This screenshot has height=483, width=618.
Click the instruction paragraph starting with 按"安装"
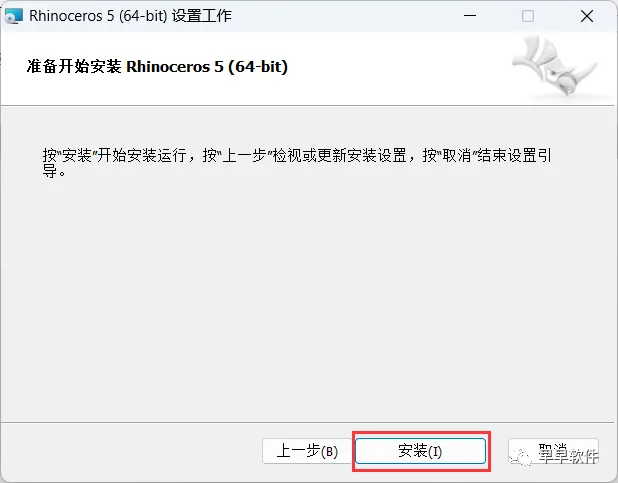tap(297, 163)
